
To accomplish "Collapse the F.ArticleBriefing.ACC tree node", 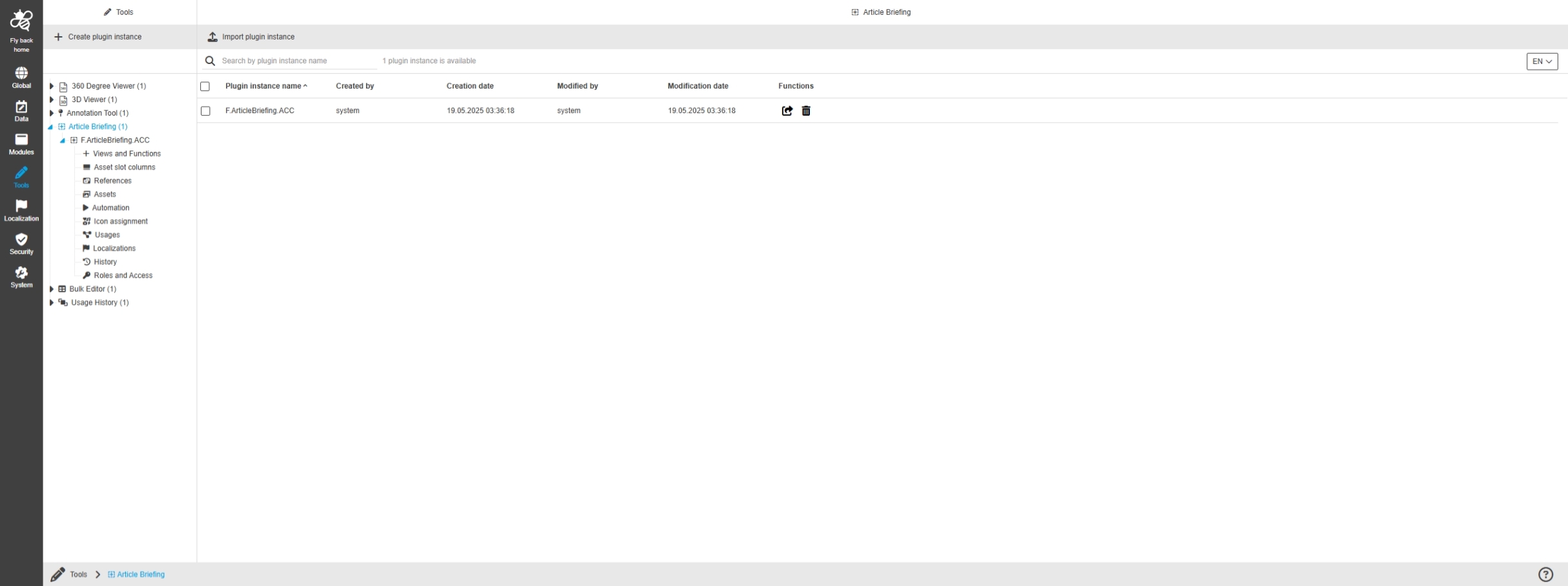I will pyautogui.click(x=63, y=141).
